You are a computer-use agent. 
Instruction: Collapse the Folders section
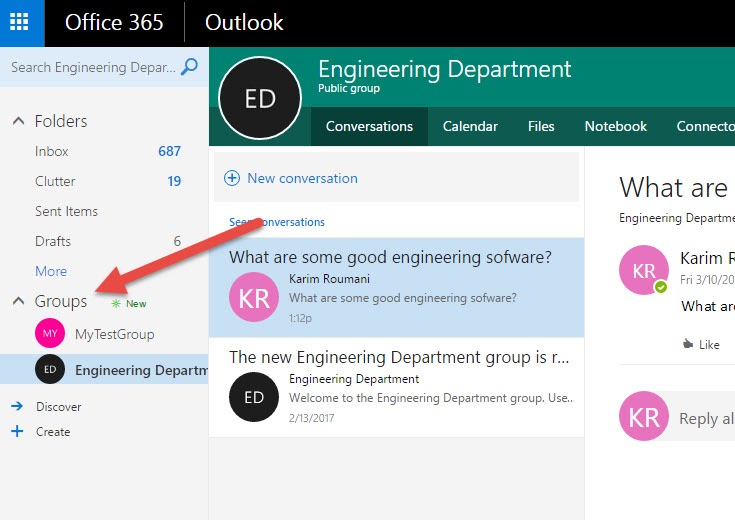coord(18,121)
